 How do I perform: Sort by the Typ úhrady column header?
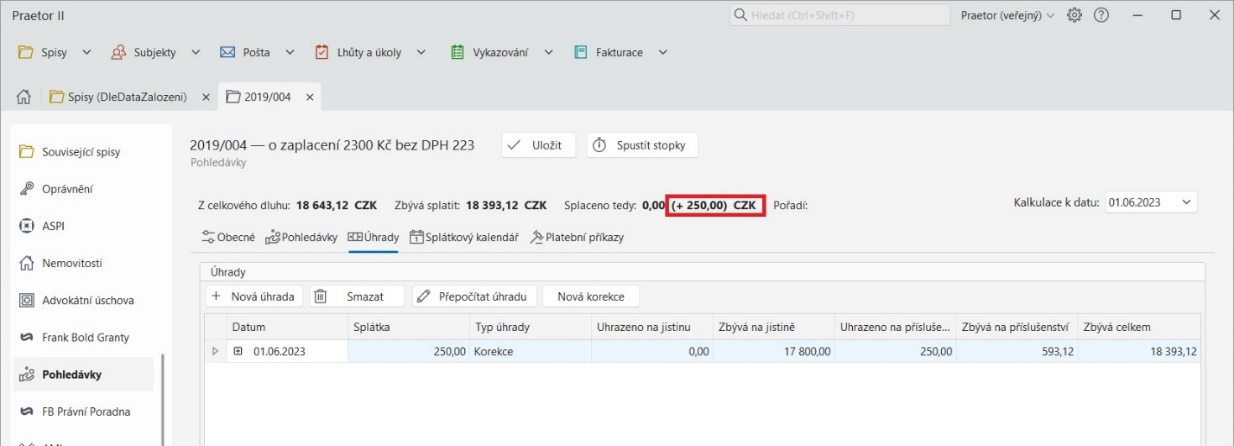point(529,327)
